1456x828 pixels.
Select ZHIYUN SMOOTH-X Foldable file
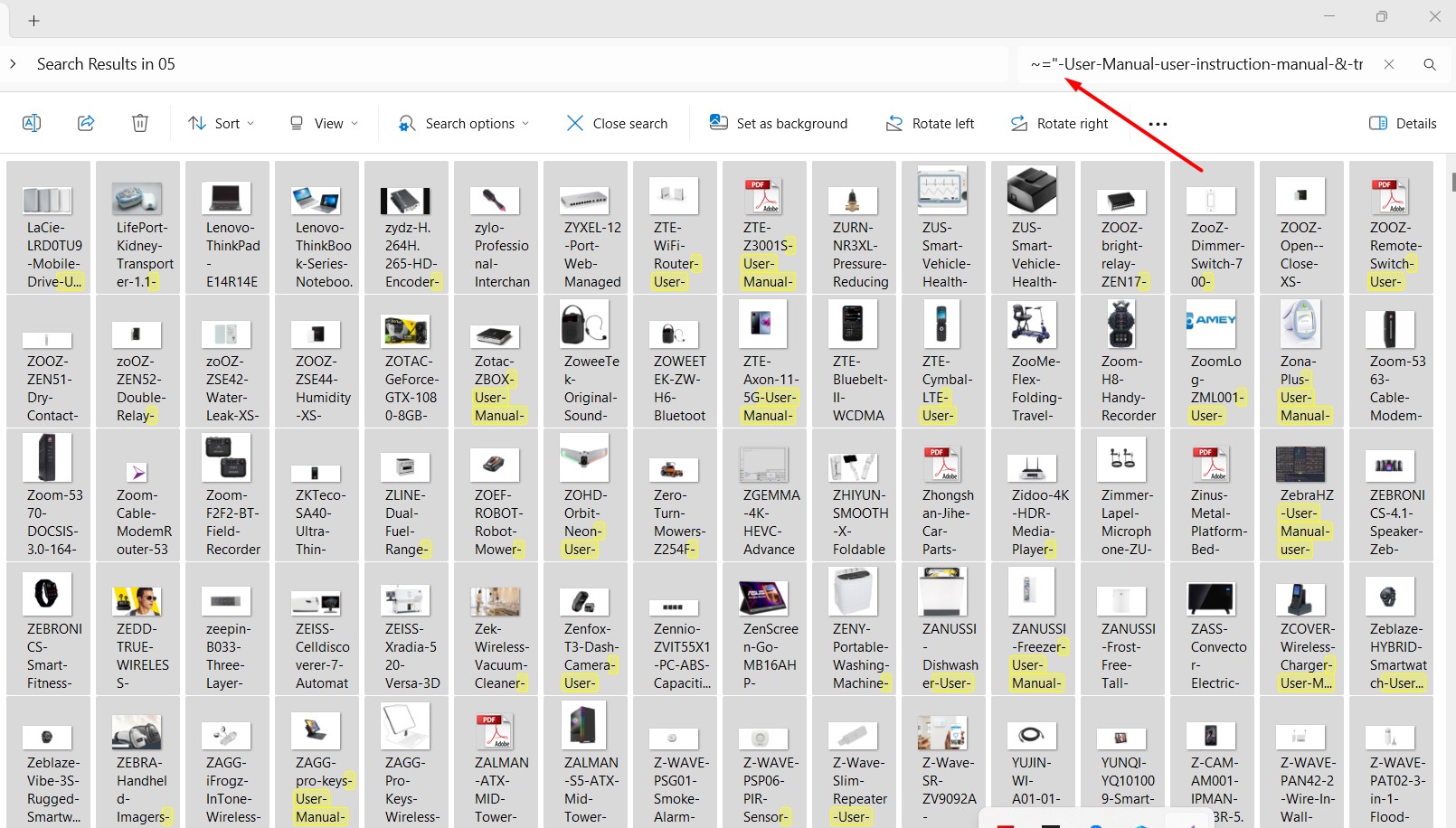click(855, 495)
